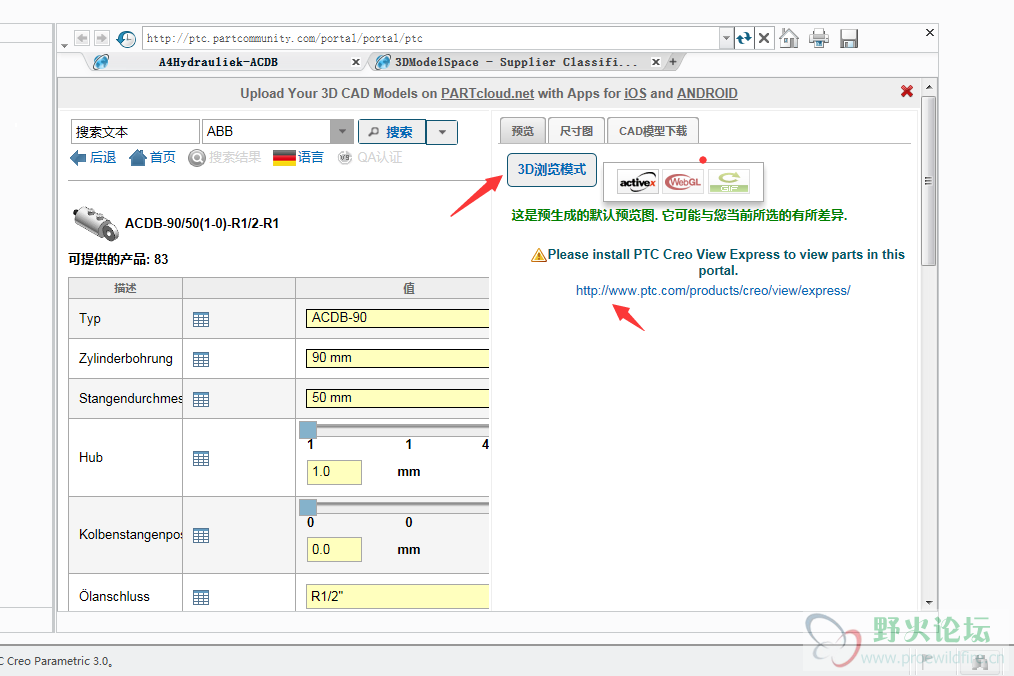1014x676 pixels.
Task: Click the small dropdown arrow left of navigation
Action: coord(65,46)
